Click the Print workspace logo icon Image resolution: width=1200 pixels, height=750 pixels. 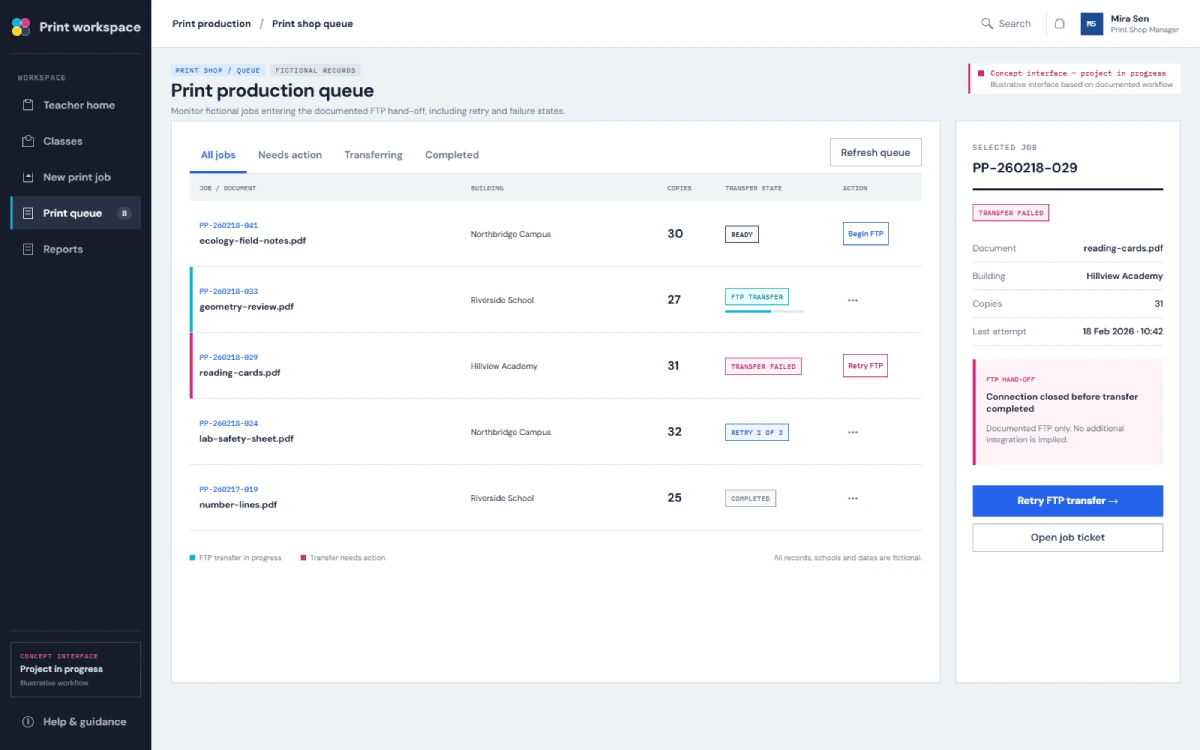[x=21, y=27]
